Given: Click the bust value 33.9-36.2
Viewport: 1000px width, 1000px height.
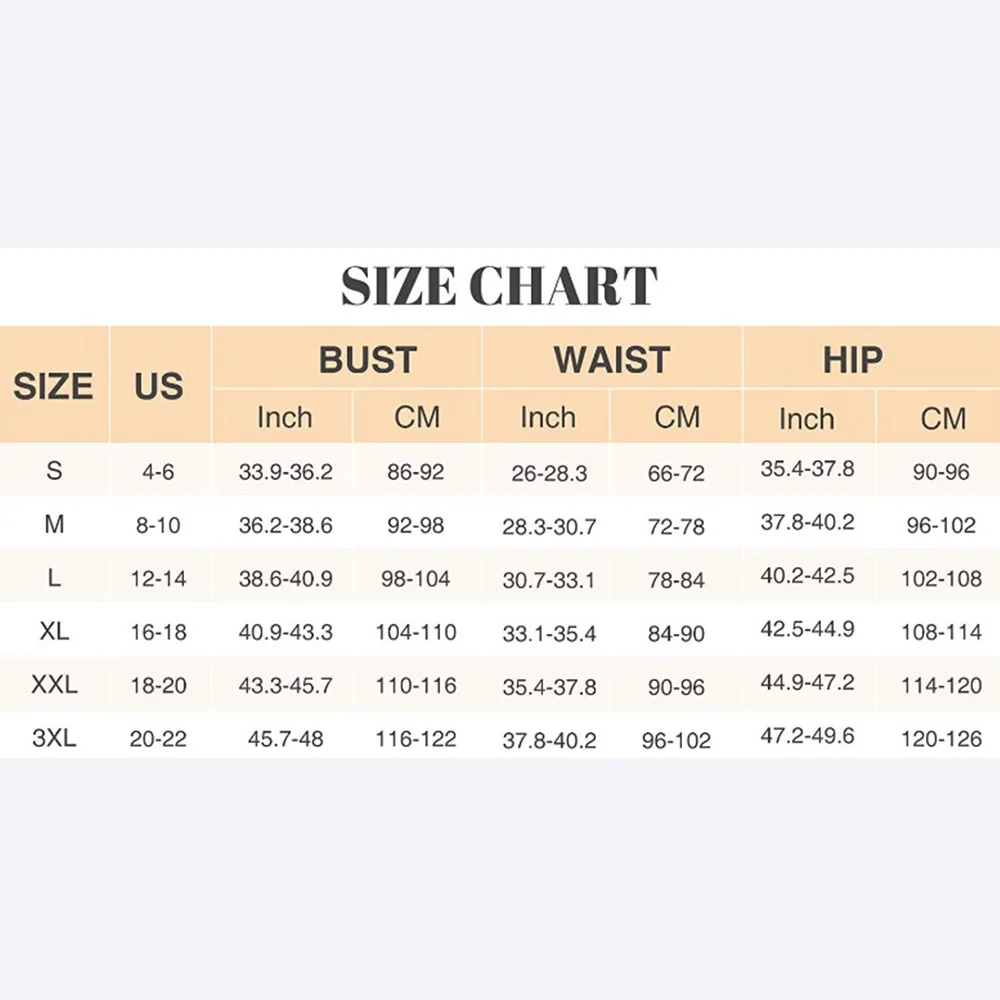Looking at the screenshot, I should pos(285,472).
